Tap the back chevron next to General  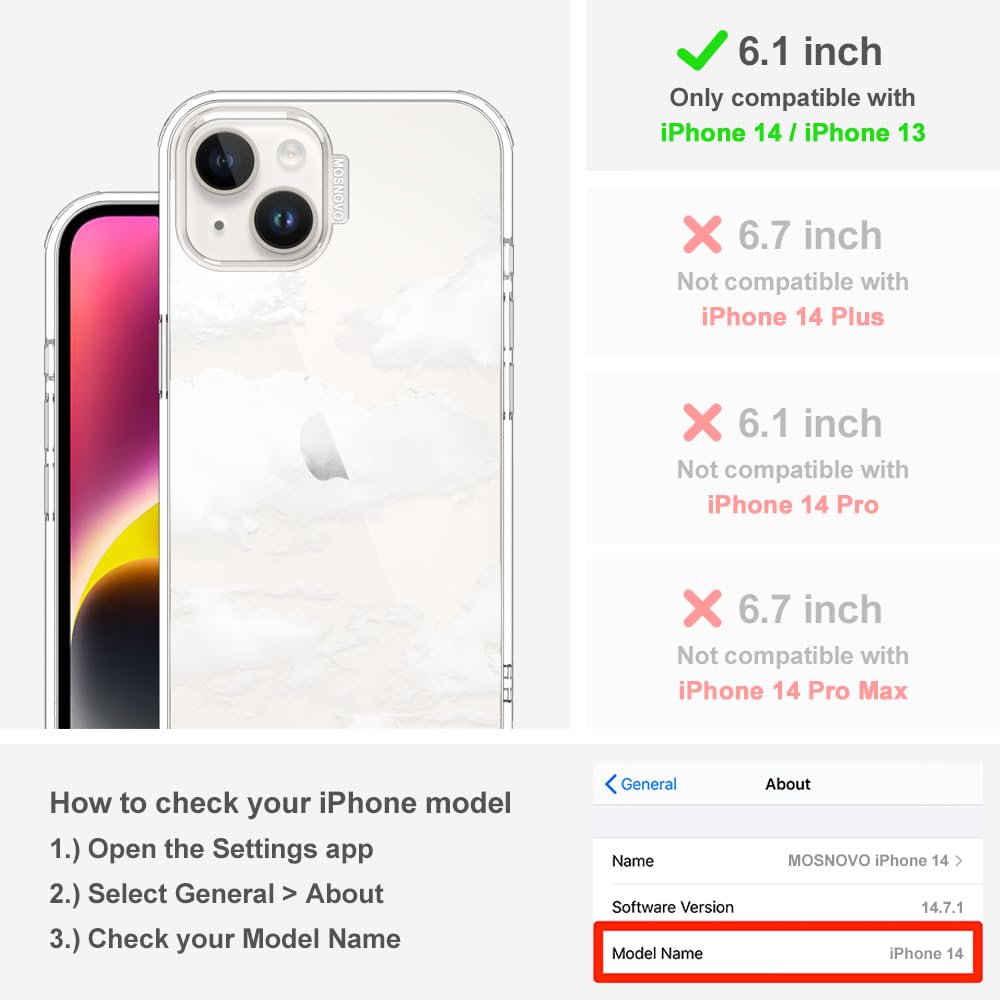point(610,784)
